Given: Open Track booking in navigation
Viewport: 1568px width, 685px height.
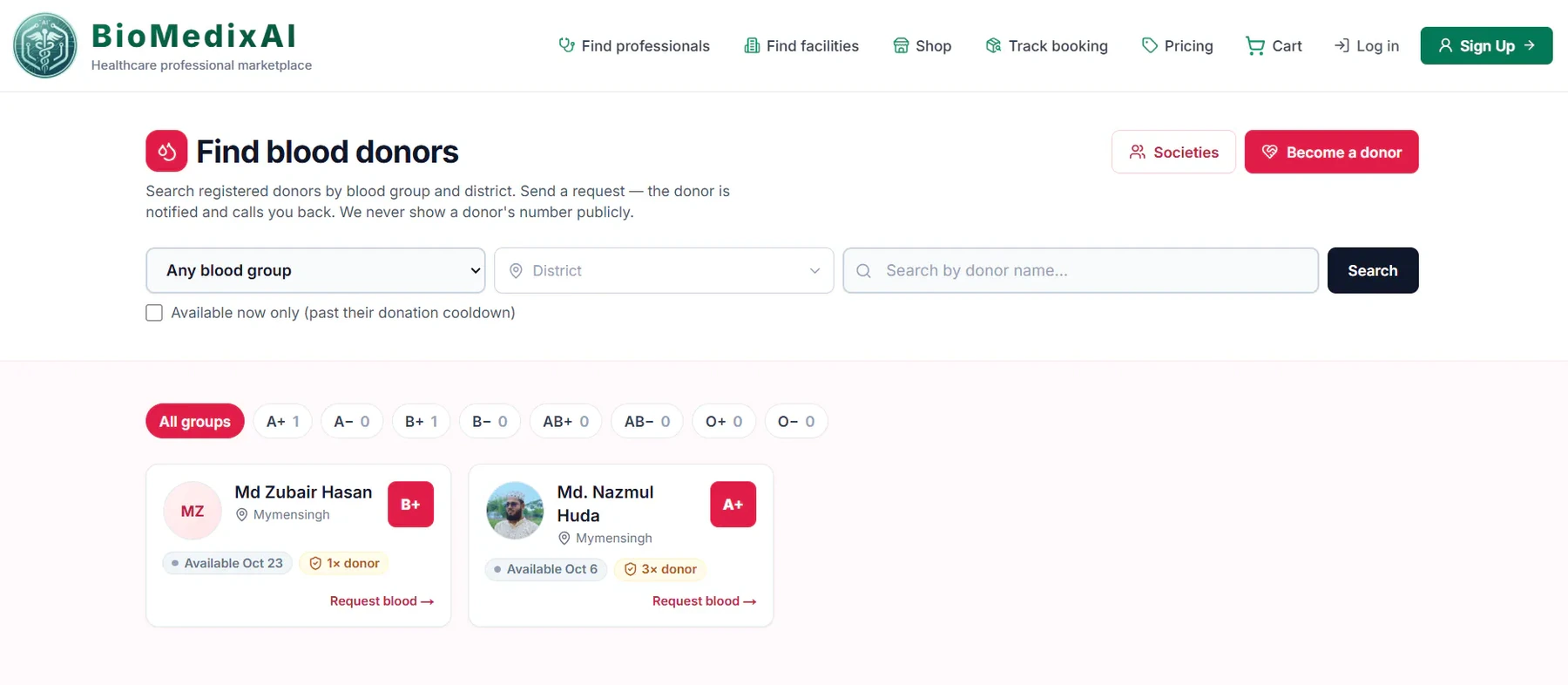Looking at the screenshot, I should pyautogui.click(x=1046, y=45).
